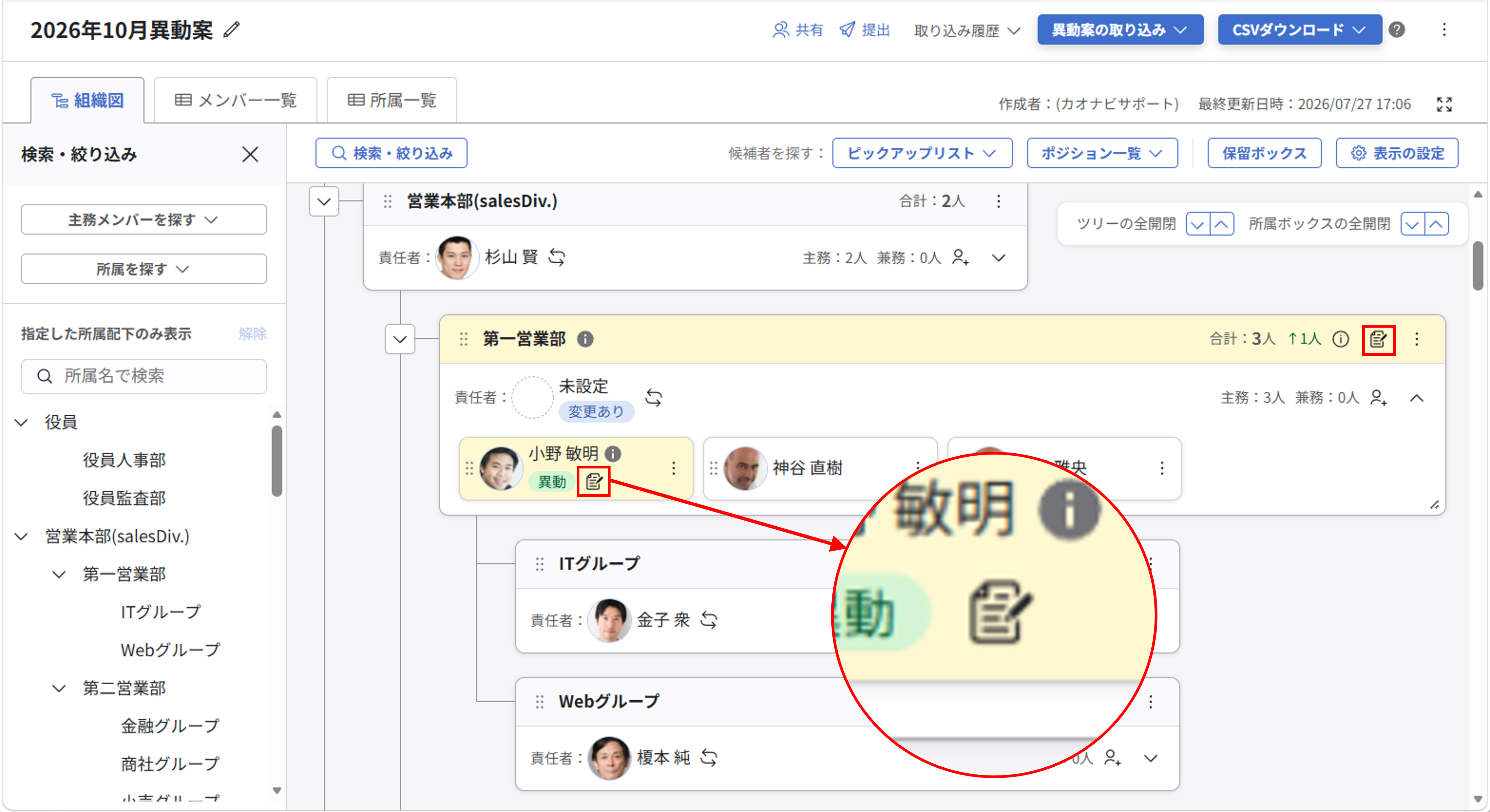Click swap-responsible icon beside 未設定

654,398
